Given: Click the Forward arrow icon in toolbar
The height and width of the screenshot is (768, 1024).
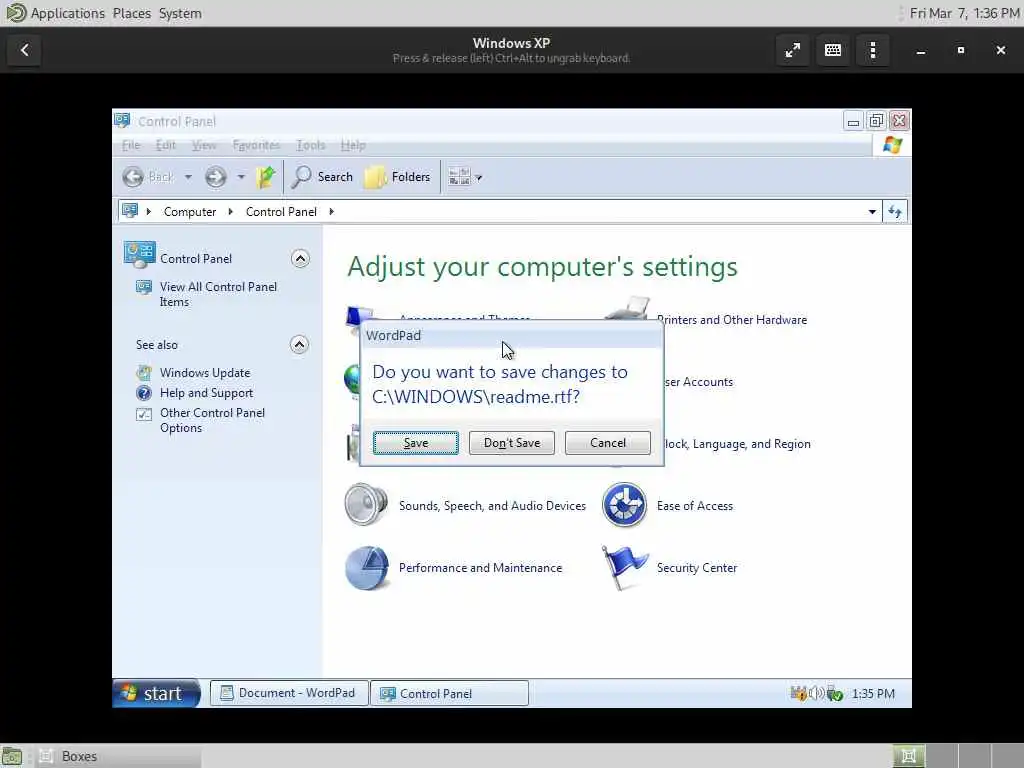Looking at the screenshot, I should 216,177.
